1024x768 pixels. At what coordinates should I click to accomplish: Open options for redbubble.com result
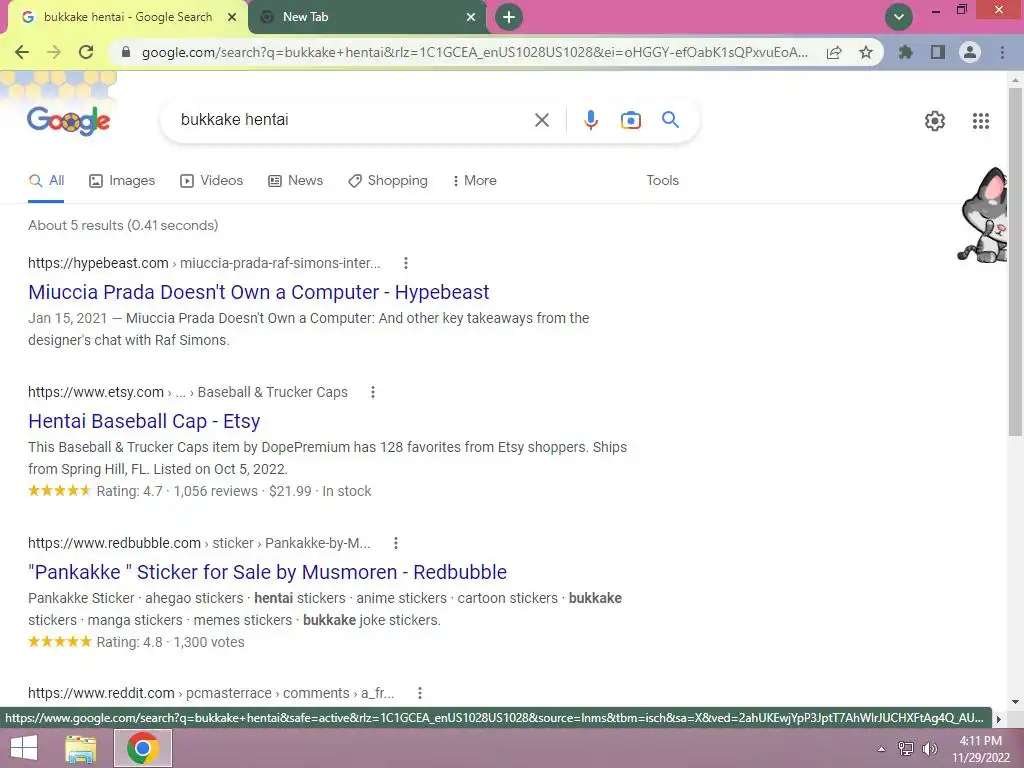[x=396, y=543]
